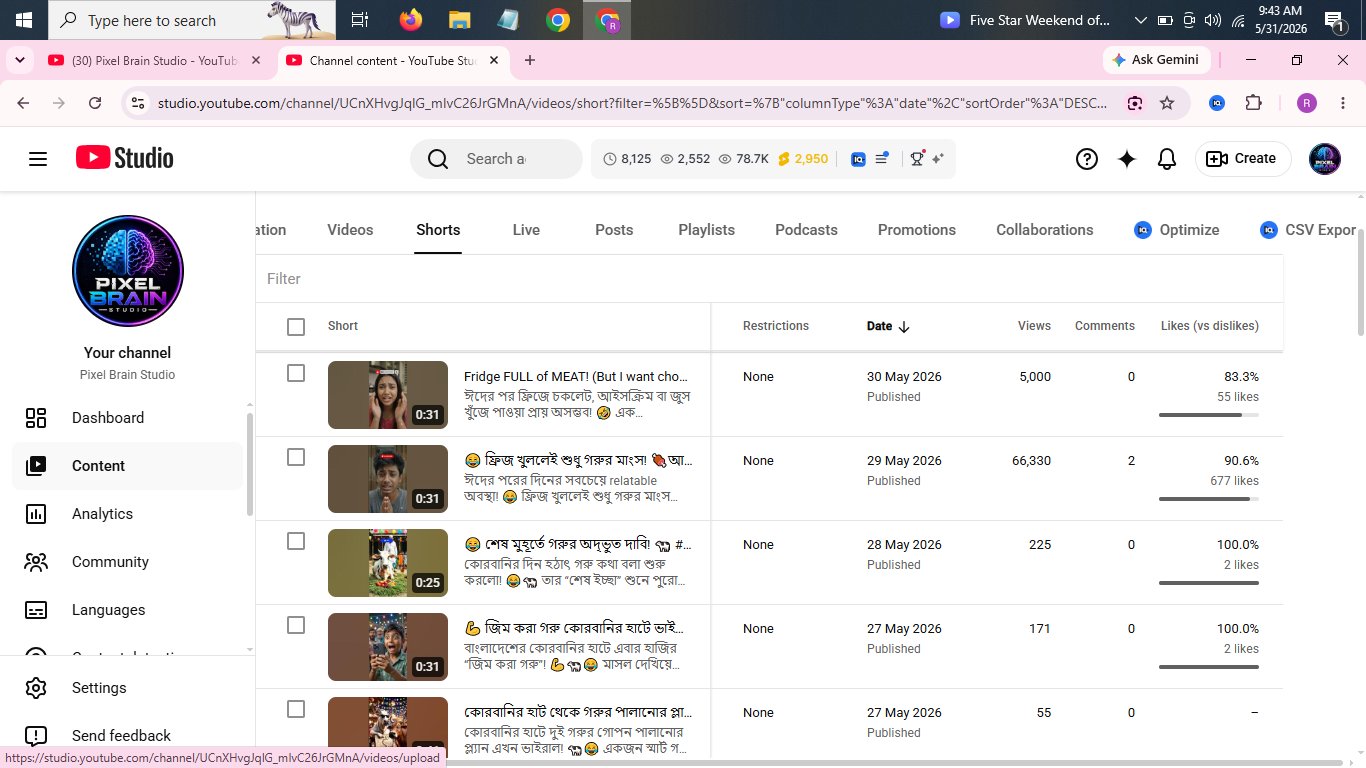Click the vidIQ extension icon in the browser toolbar
Image resolution: width=1366 pixels, height=768 pixels.
click(1217, 103)
